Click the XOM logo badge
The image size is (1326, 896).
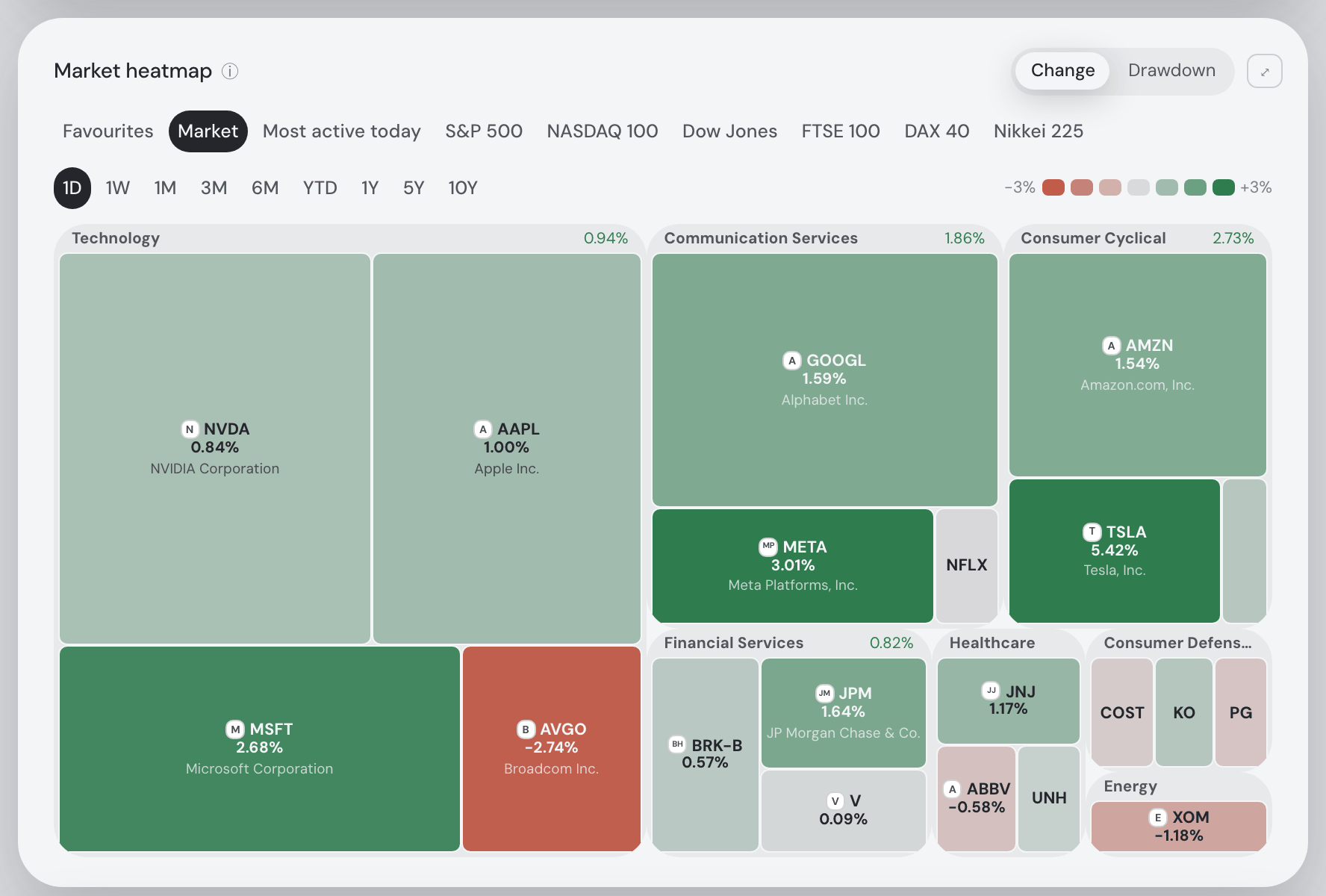pos(1158,818)
